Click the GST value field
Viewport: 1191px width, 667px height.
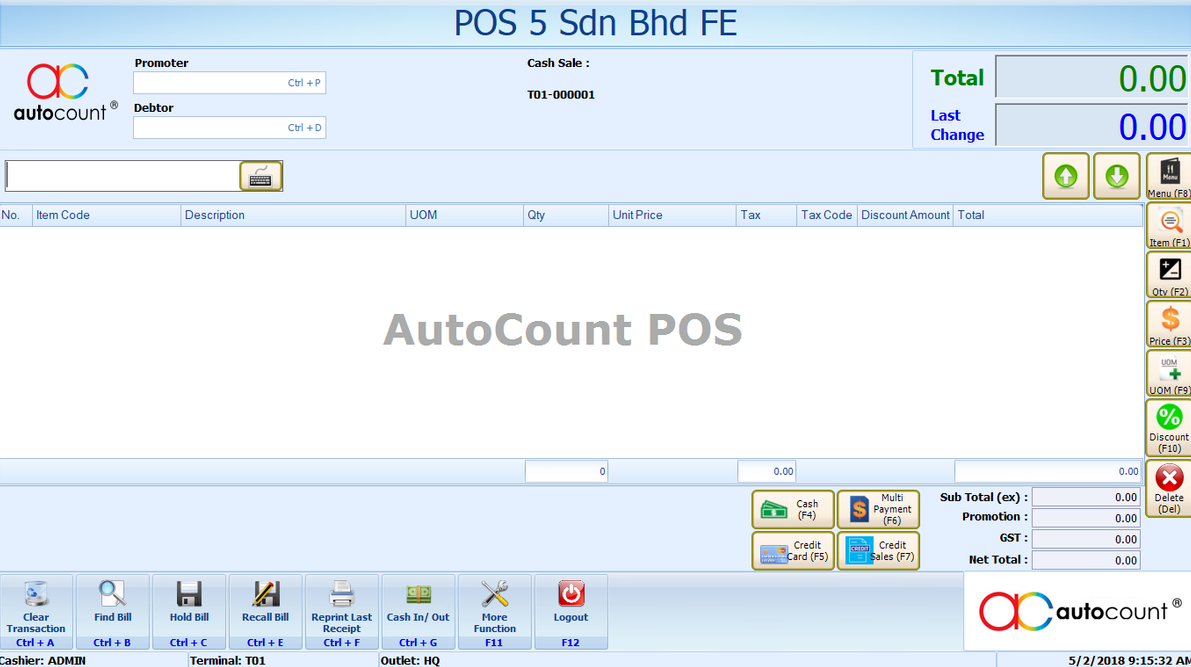point(1086,539)
